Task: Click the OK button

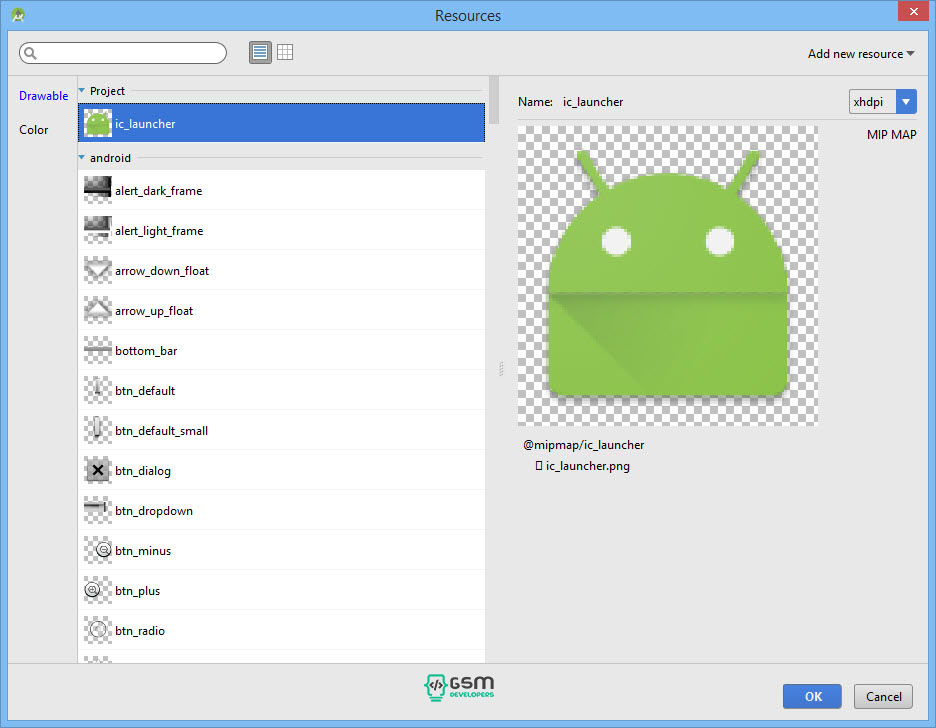Action: pyautogui.click(x=812, y=696)
